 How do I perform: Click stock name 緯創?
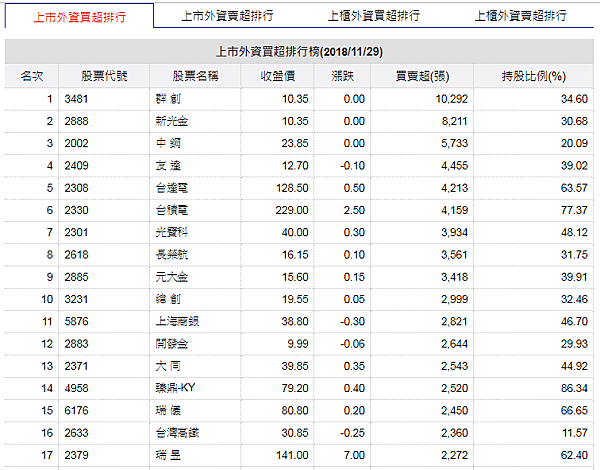tap(168, 299)
